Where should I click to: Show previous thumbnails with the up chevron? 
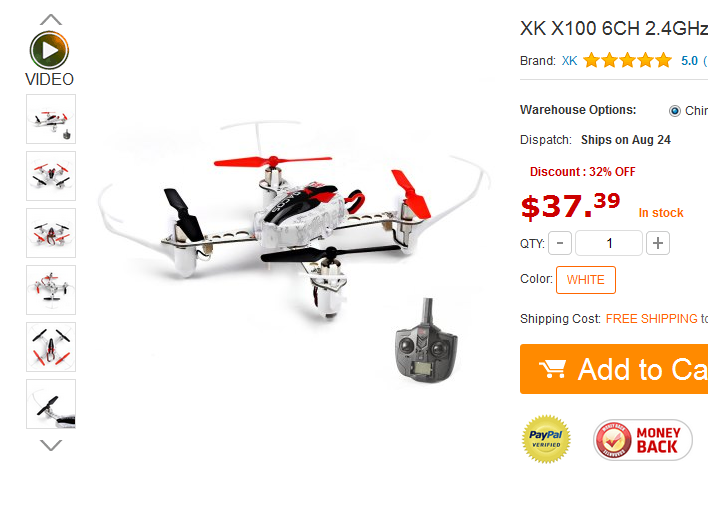click(51, 19)
